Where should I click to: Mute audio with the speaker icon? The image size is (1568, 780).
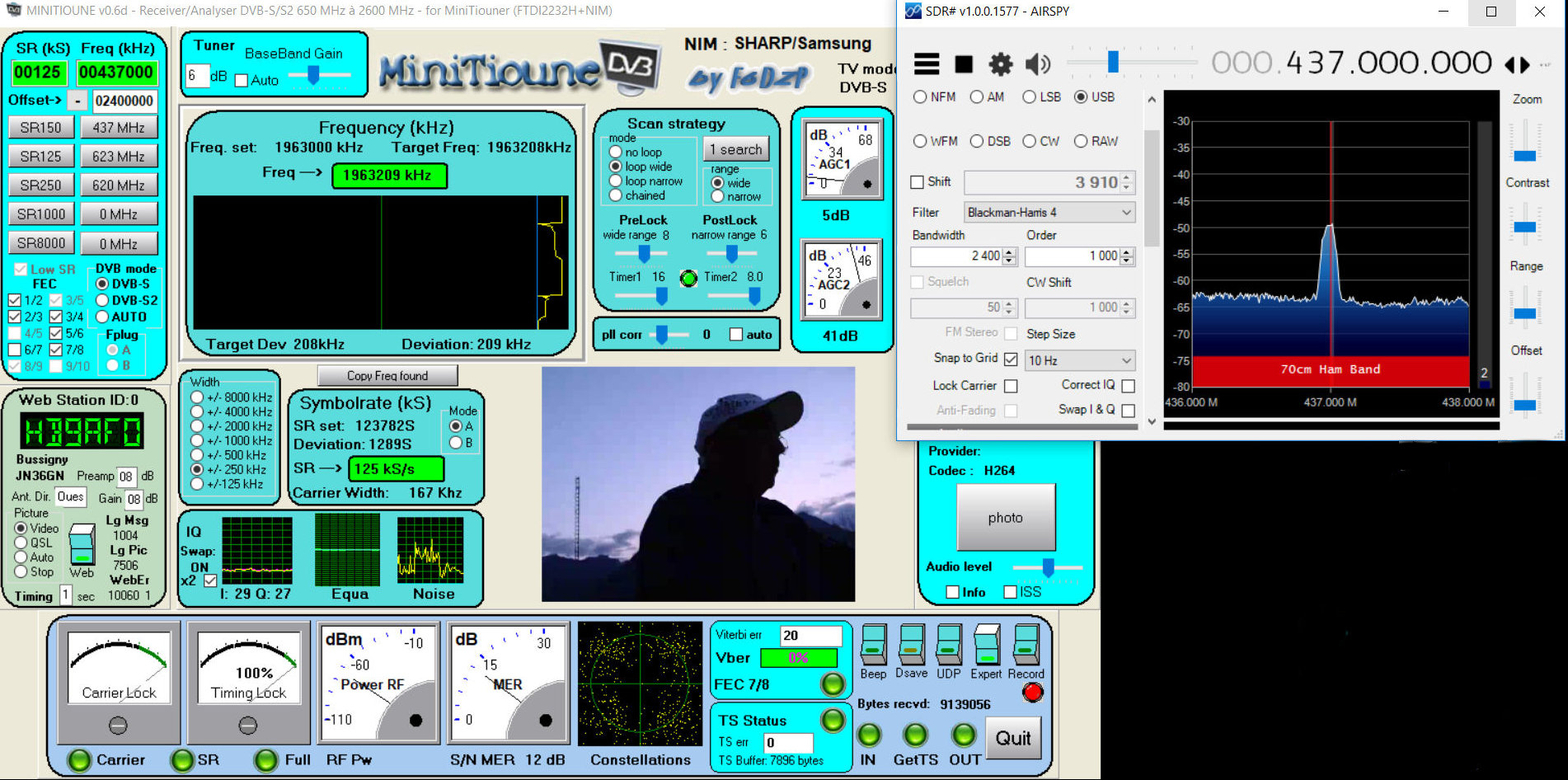(1036, 63)
